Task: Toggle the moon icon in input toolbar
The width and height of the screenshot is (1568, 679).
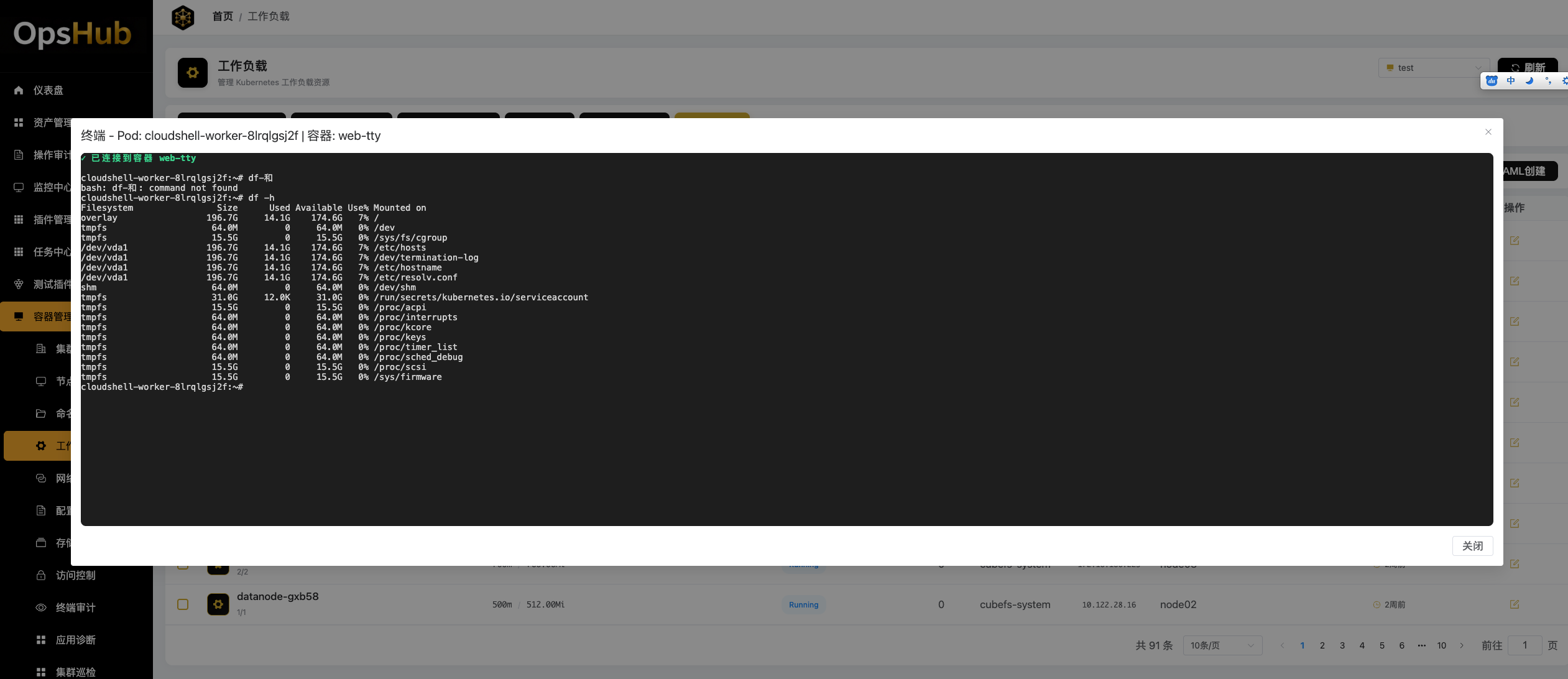Action: coord(1529,81)
